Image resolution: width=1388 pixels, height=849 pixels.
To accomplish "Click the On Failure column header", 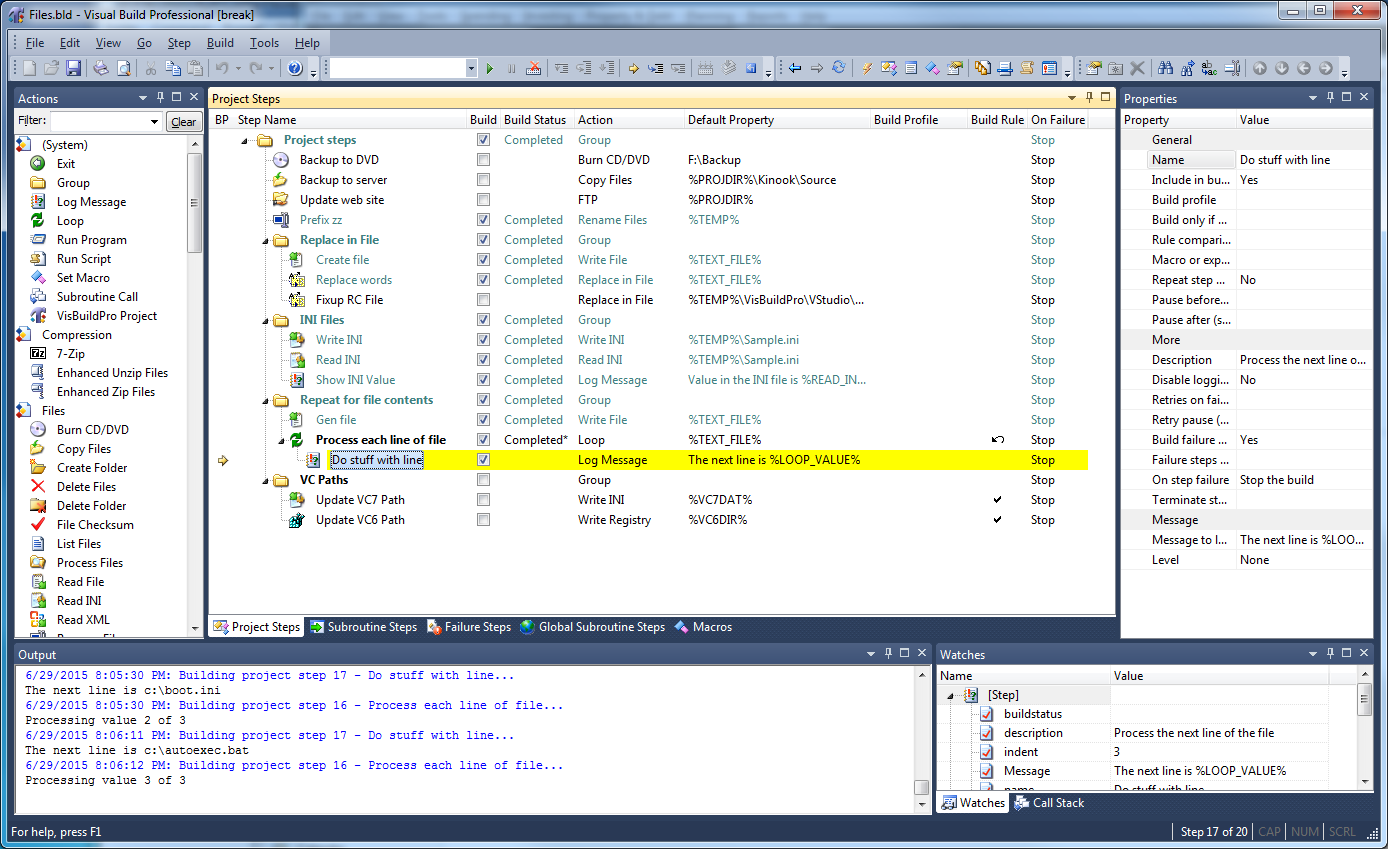I will pyautogui.click(x=1058, y=120).
